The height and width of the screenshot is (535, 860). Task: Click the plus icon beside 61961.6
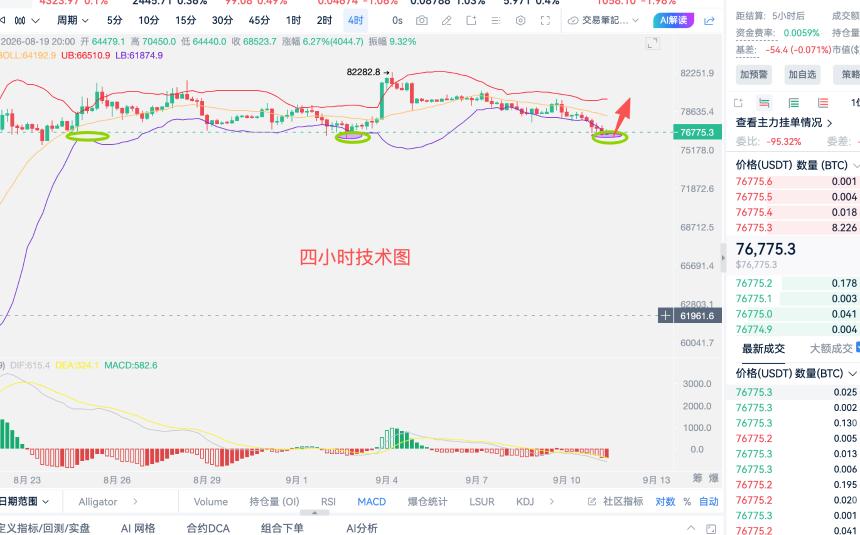click(665, 316)
